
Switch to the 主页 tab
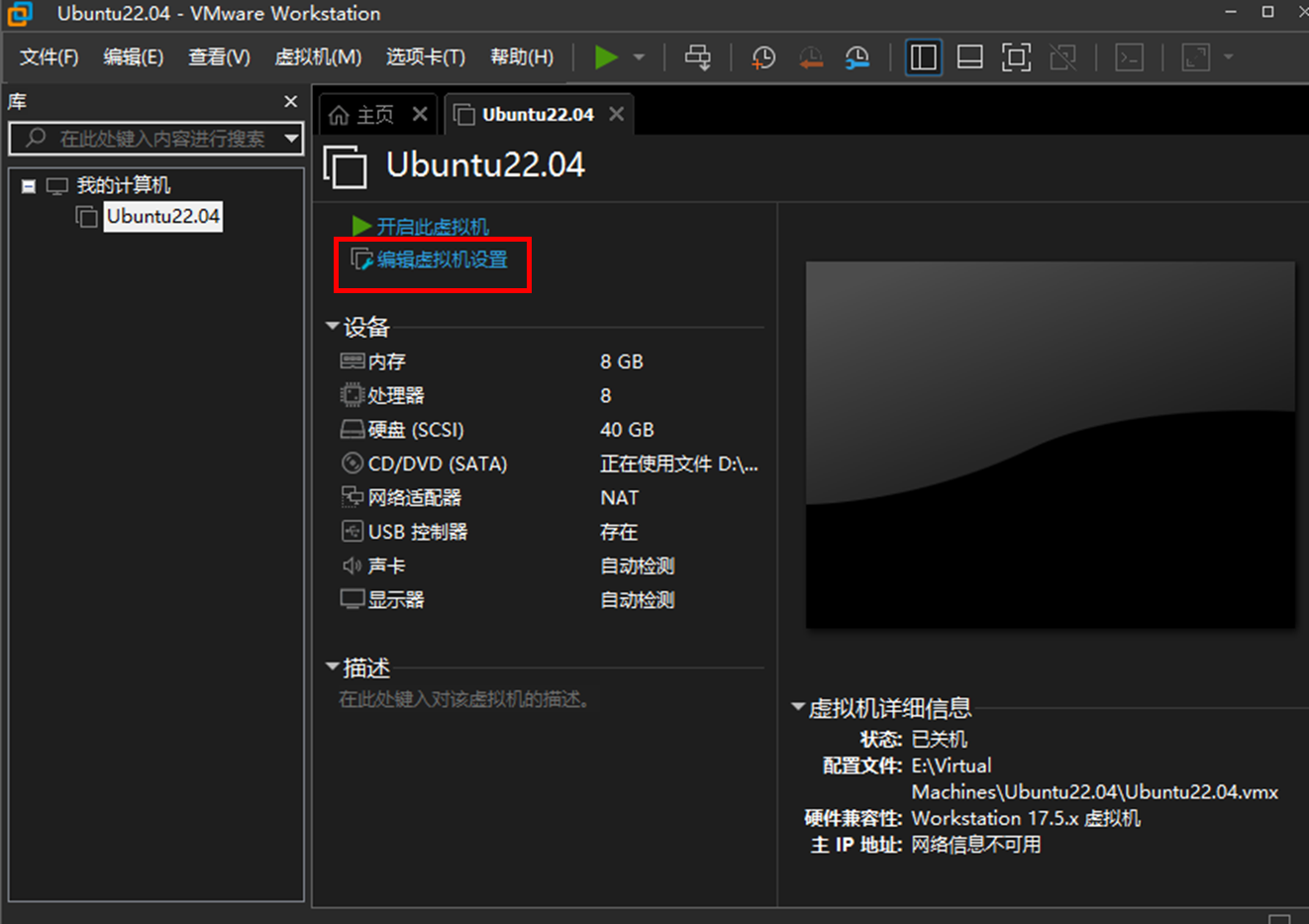point(363,115)
